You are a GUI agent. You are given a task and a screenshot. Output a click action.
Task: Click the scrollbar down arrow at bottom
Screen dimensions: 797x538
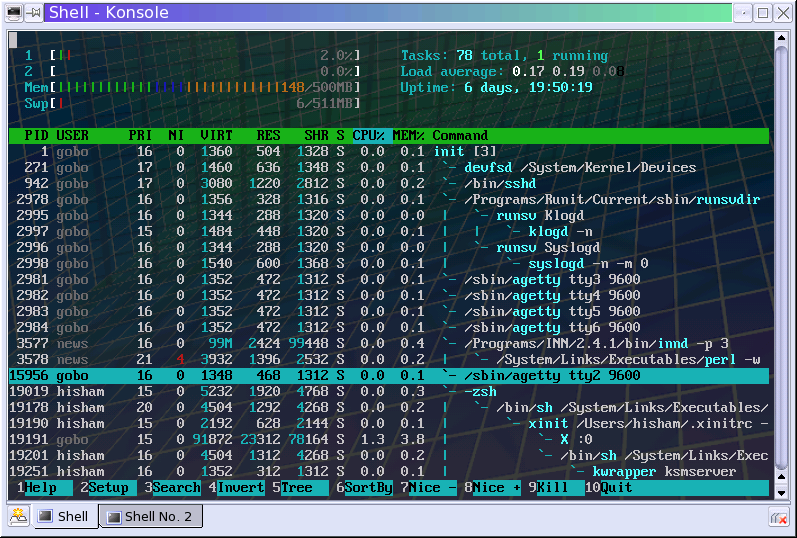click(x=781, y=493)
